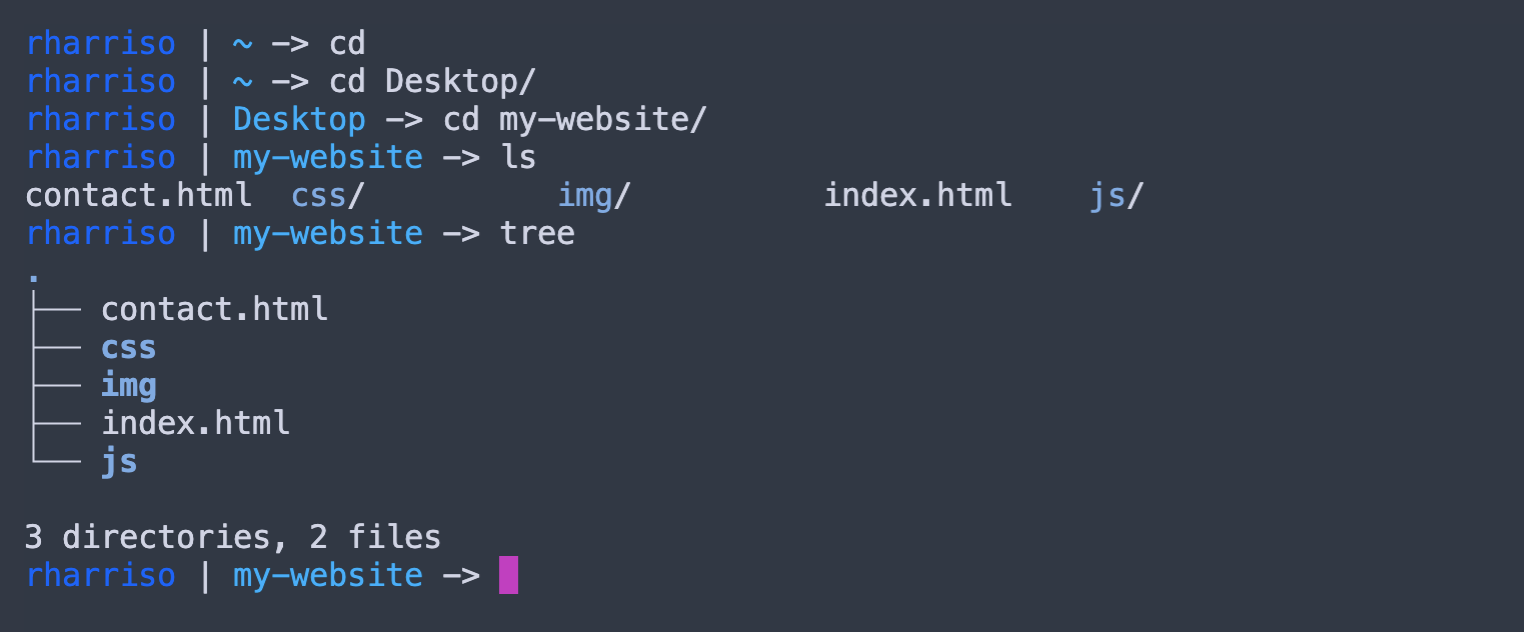Click index.html in the tree listing
The height and width of the screenshot is (632, 1524).
tap(196, 423)
